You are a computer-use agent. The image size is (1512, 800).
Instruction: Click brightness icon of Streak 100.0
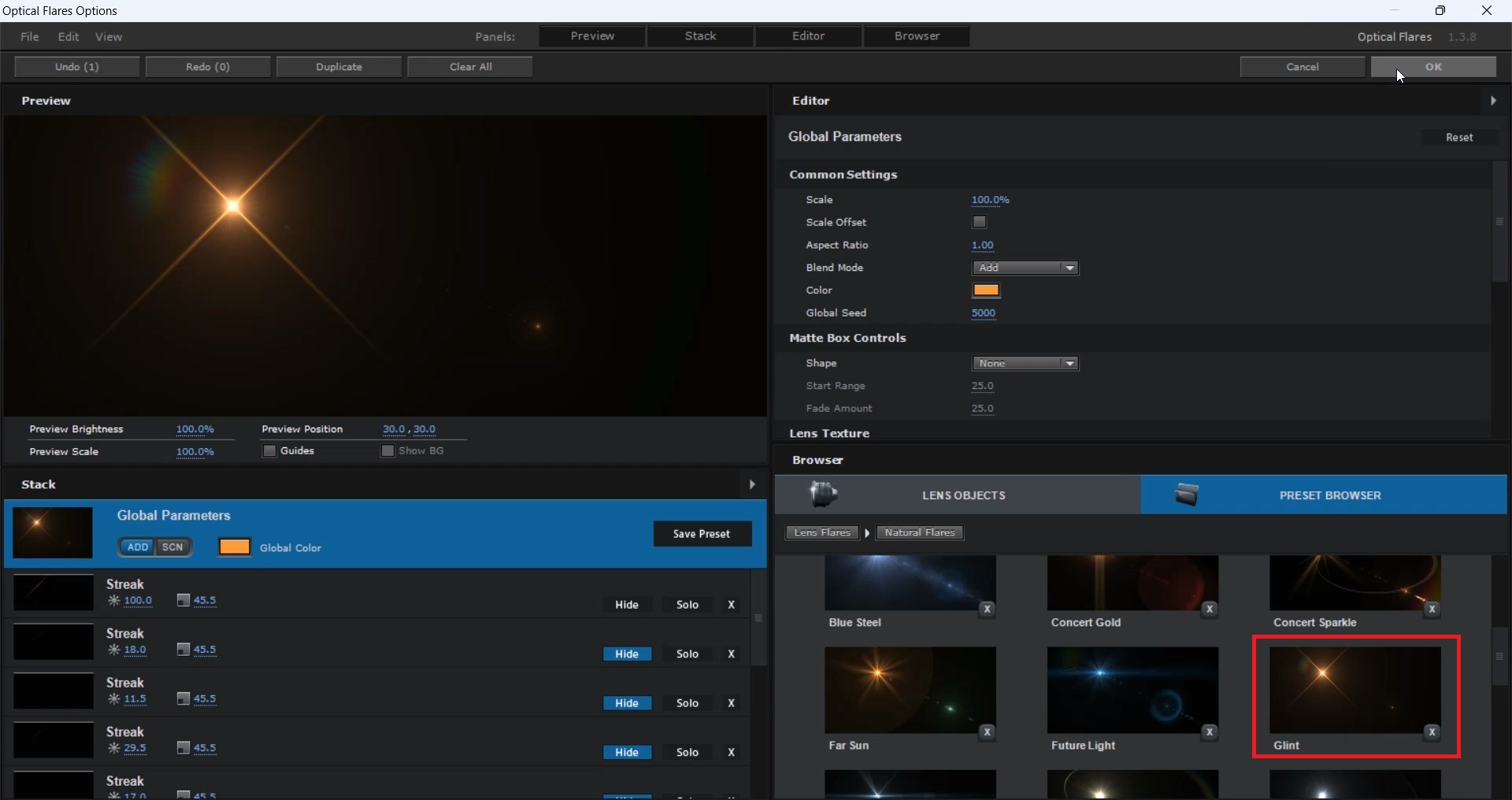pyautogui.click(x=114, y=601)
